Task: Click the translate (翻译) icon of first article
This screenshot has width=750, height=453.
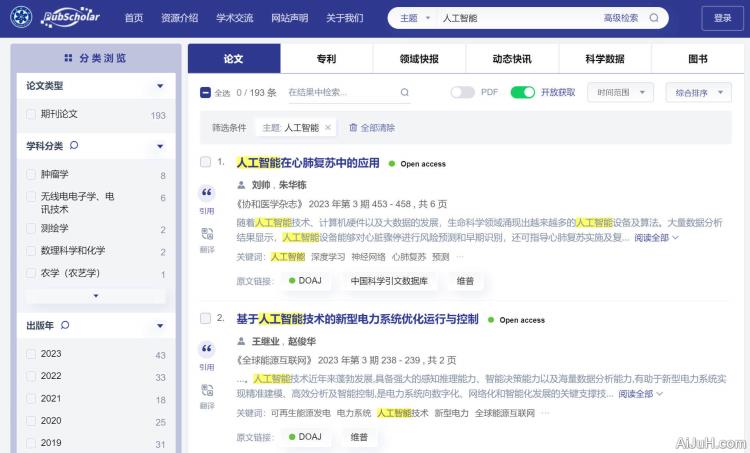Action: pyautogui.click(x=207, y=234)
